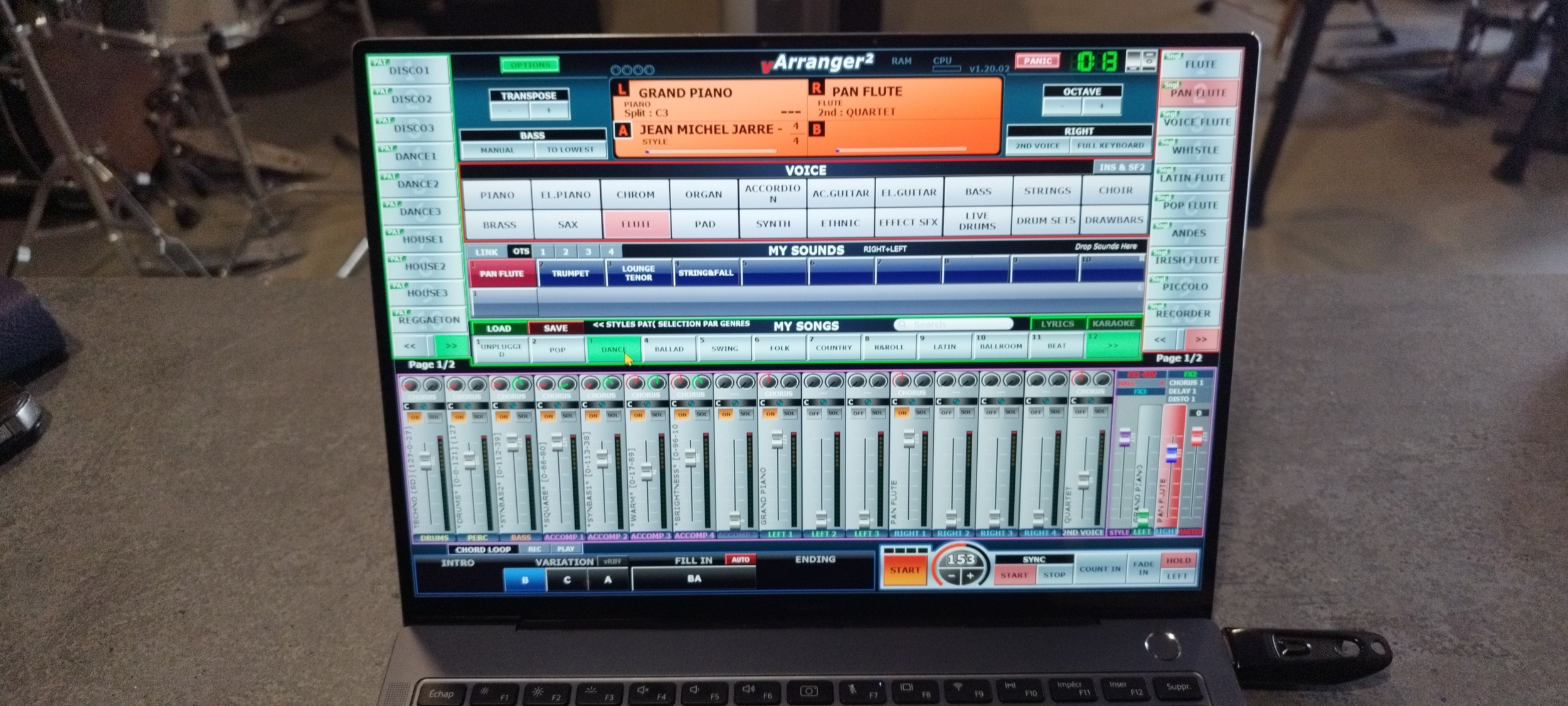Image resolution: width=1568 pixels, height=706 pixels.
Task: Click the LOAD button in My Songs
Action: click(499, 329)
